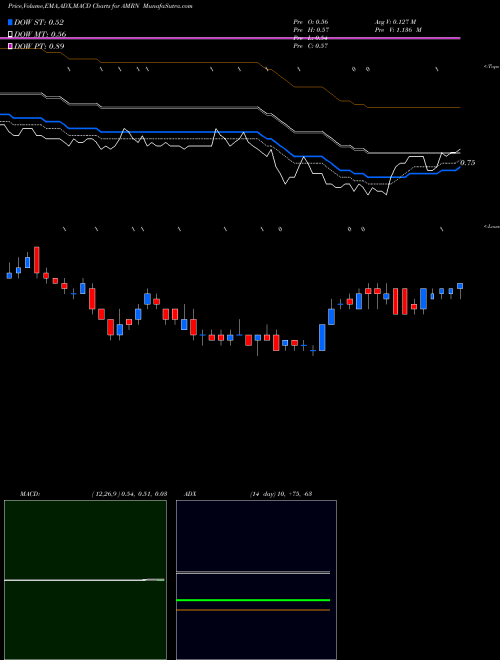
Task: Click the 'Pre H: 0.57' value
Action: coord(311,30)
